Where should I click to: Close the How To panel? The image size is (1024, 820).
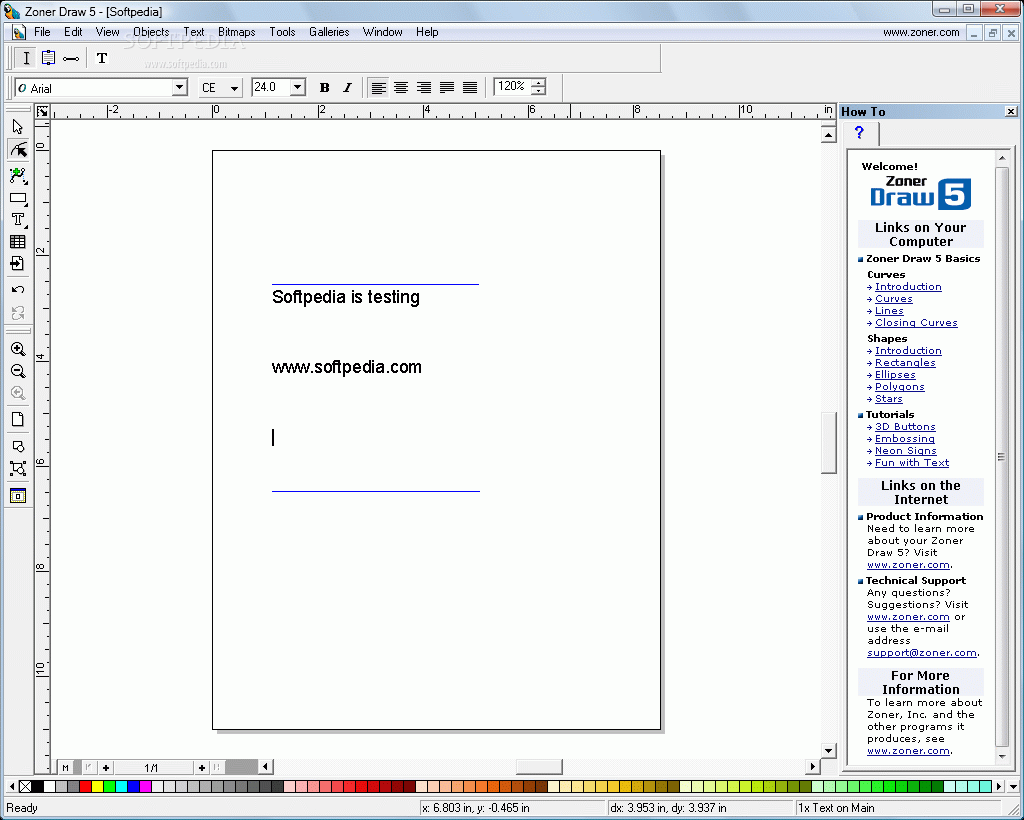(1011, 112)
